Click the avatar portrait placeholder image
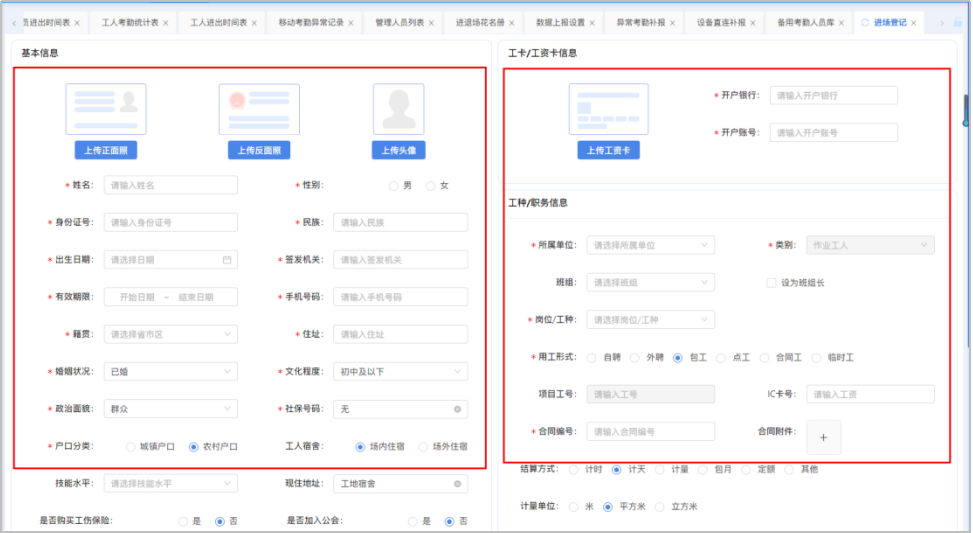The height and width of the screenshot is (533, 973). pyautogui.click(x=399, y=109)
